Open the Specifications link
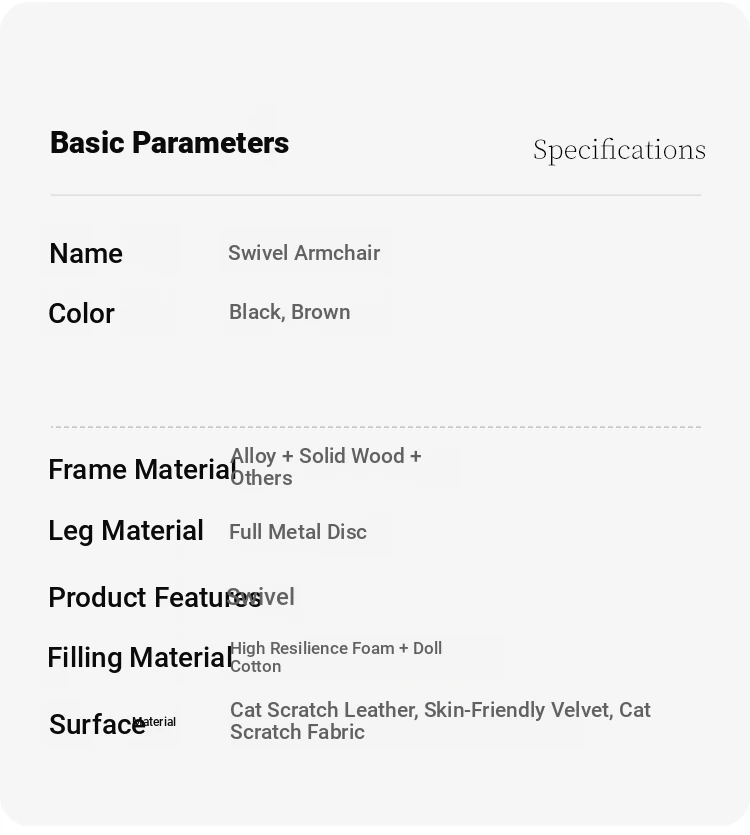Viewport: 750px width, 835px height. (x=619, y=150)
